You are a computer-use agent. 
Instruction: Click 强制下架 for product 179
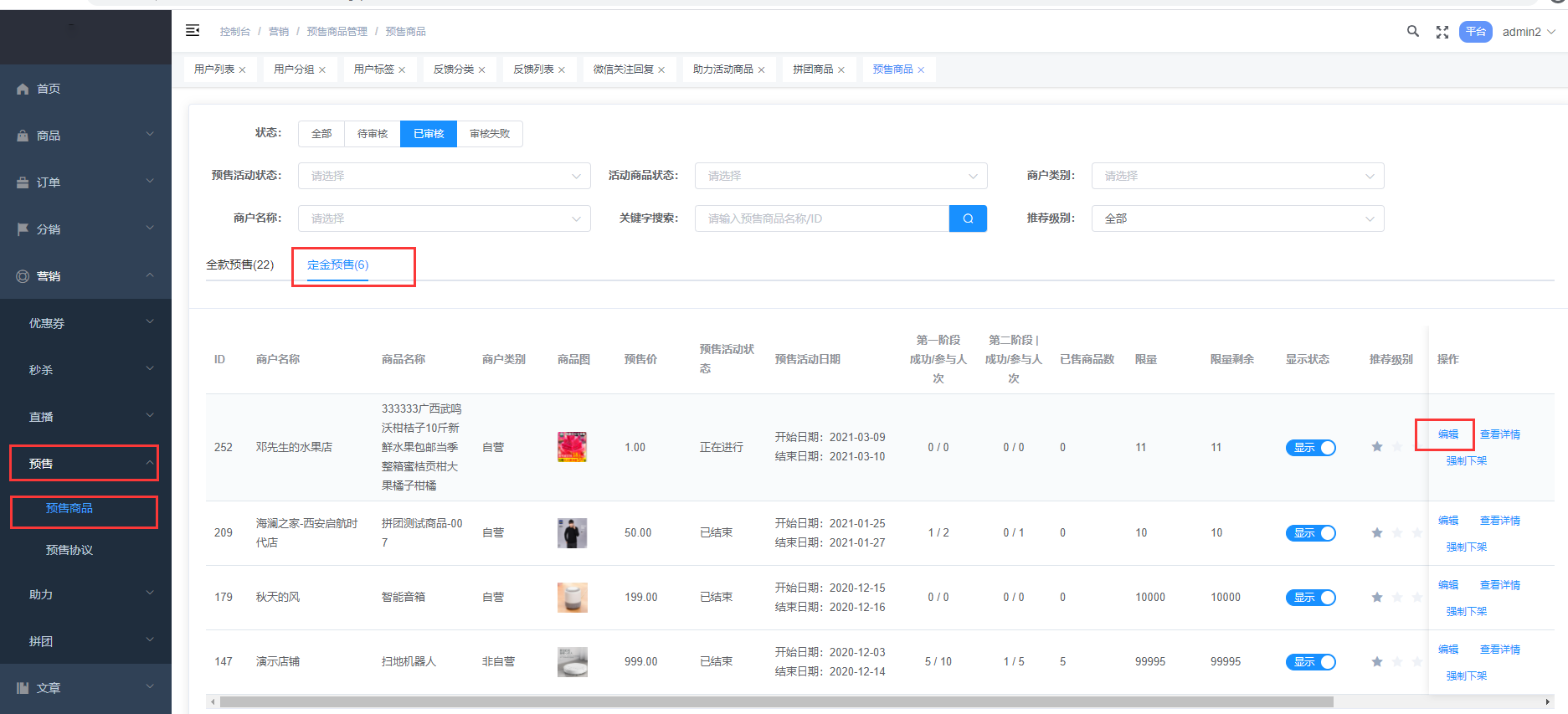point(1467,612)
